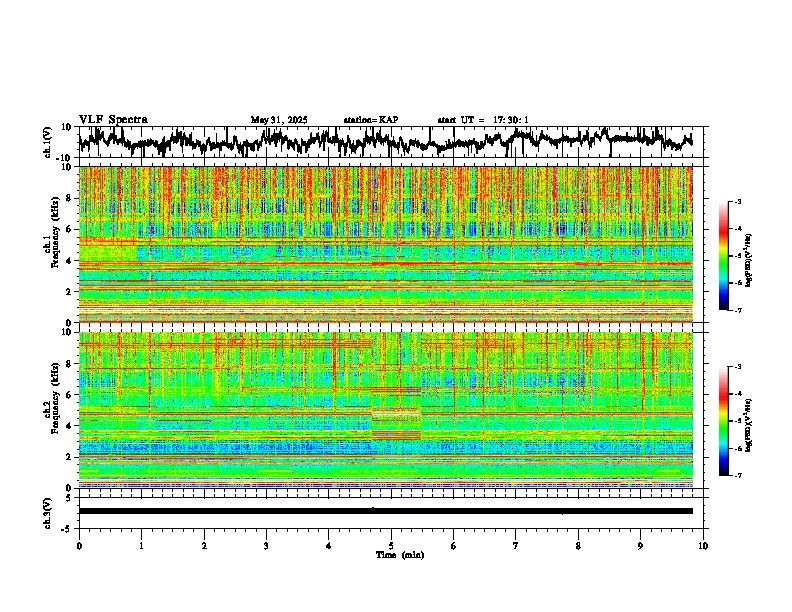Screen dimensions: 792x612
Task: Click the "4" tick on the time axis
Action: [328, 546]
